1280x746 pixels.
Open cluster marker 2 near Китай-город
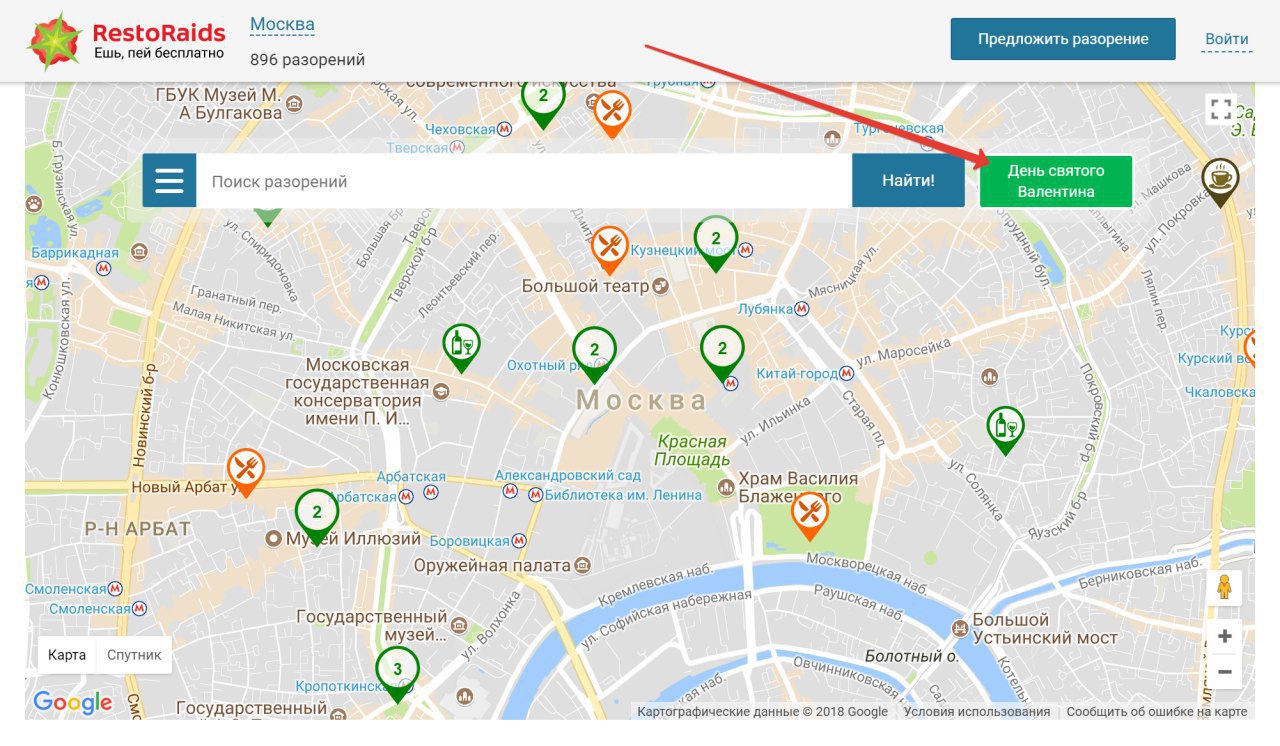point(722,354)
